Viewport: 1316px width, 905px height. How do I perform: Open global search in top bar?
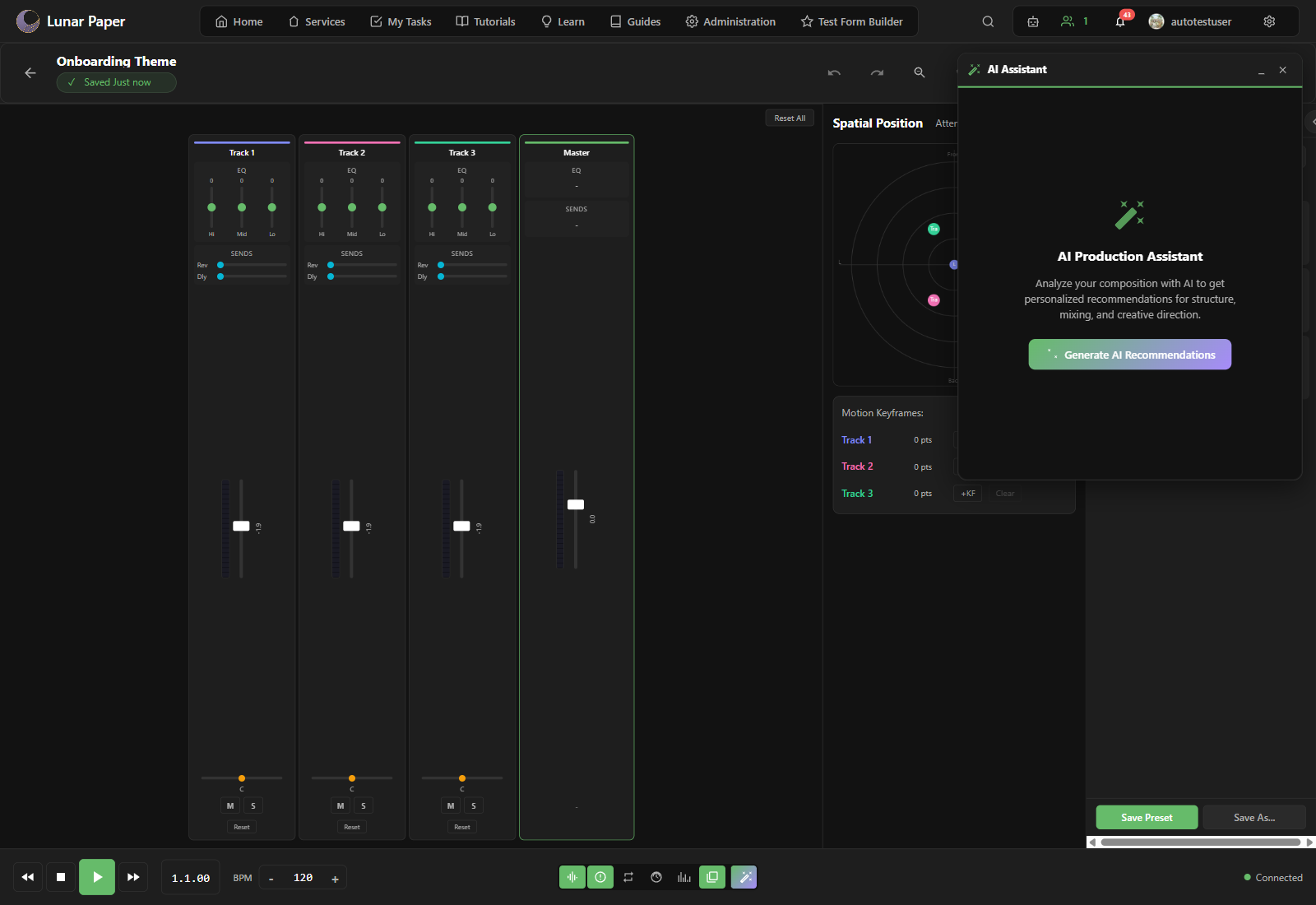988,21
